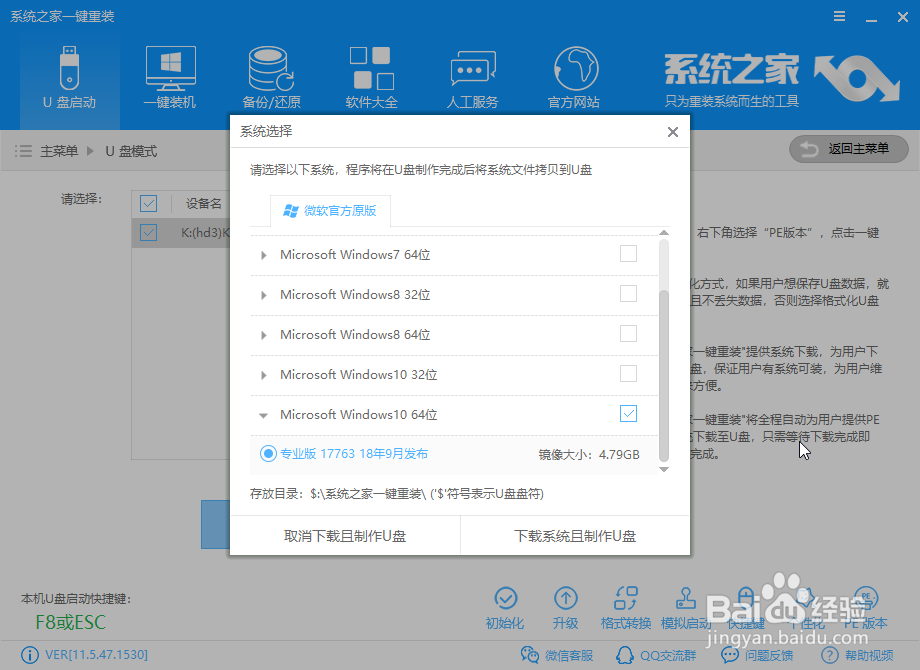Open QQ交流群 in the status bar

(656, 655)
